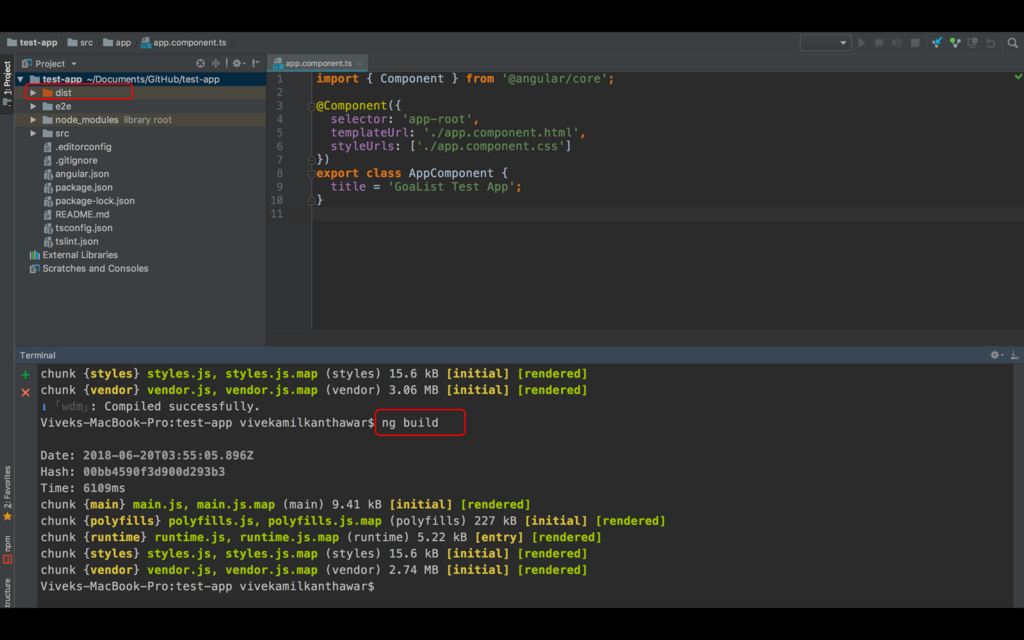Select the app.component.ts editor tab
The image size is (1024, 640).
(318, 63)
